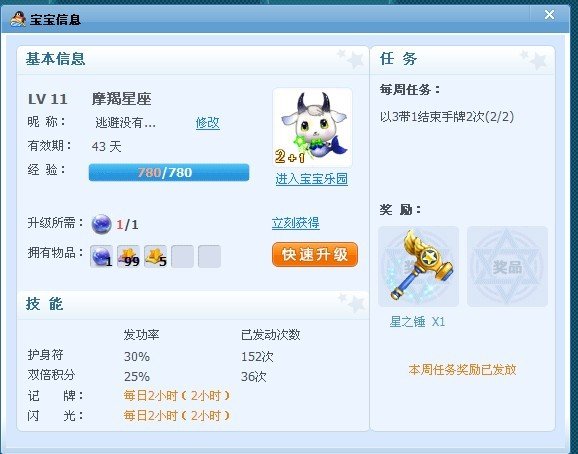
Task: Click the first empty owned item slot
Action: (182, 256)
